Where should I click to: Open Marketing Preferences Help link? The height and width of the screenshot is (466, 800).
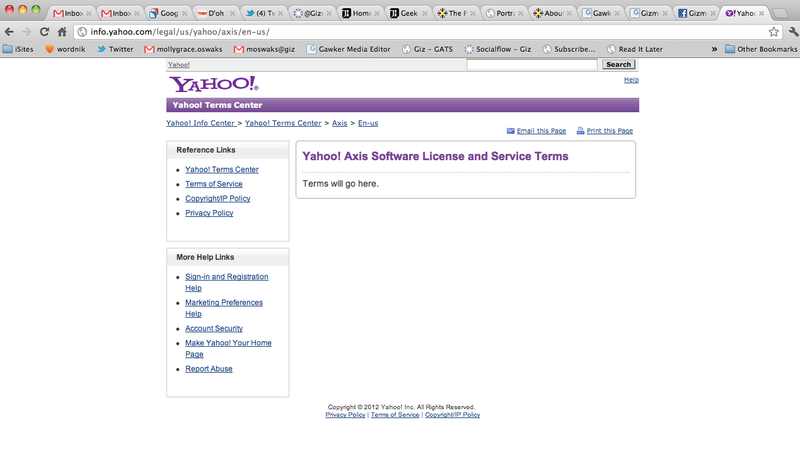223,308
